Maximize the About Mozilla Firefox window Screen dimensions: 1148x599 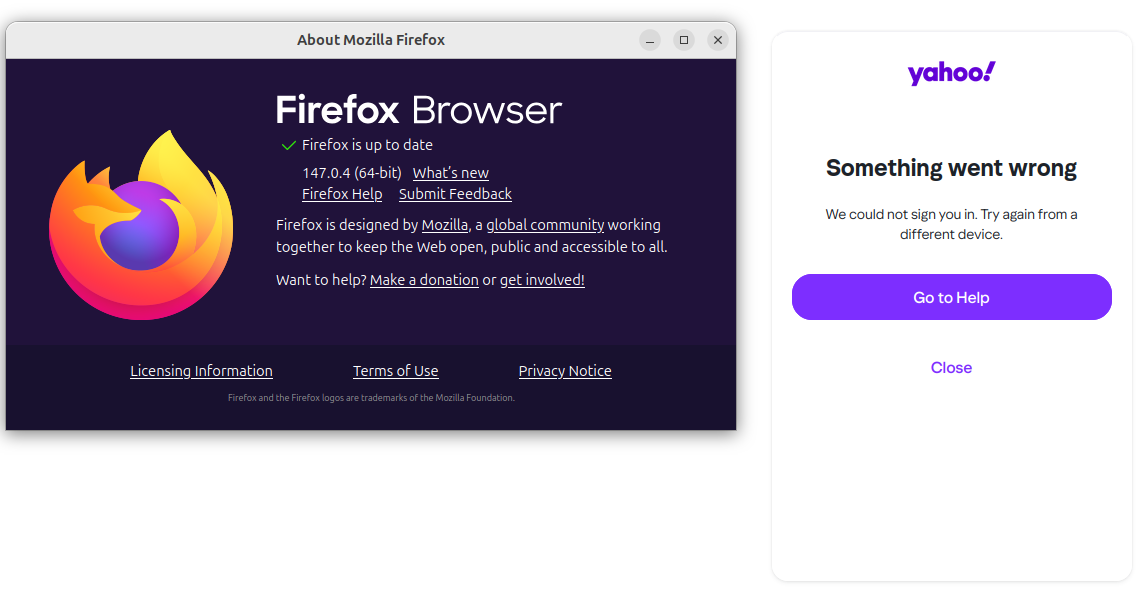[x=684, y=40]
